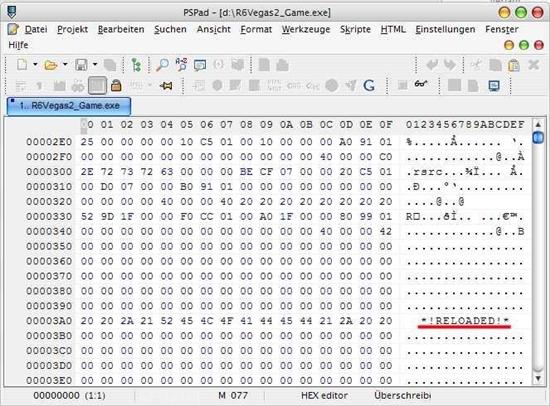Click the Find and Replace icon
This screenshot has height=406, width=550.
[x=181, y=65]
